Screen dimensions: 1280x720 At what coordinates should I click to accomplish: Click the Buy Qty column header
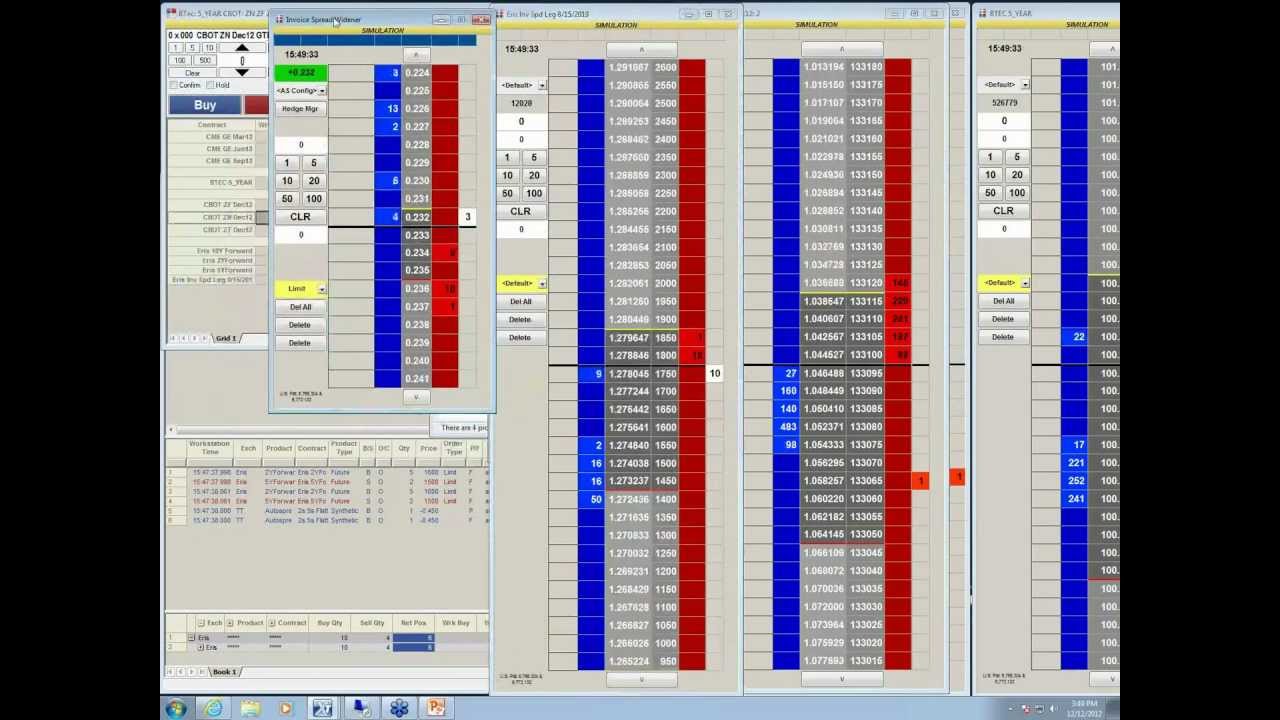tap(329, 623)
